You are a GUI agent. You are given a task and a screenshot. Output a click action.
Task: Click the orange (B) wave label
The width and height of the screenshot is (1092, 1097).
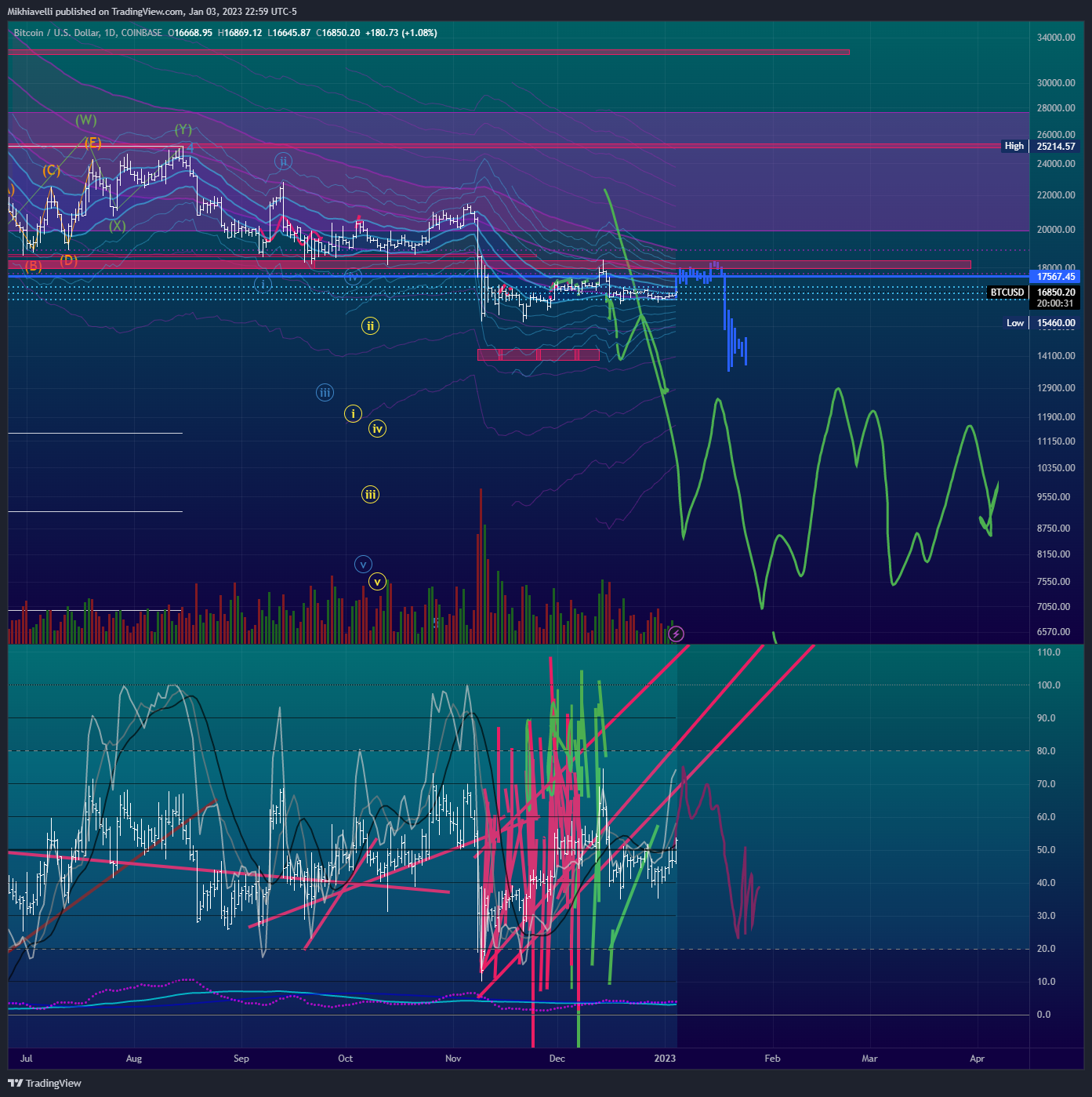coord(33,267)
